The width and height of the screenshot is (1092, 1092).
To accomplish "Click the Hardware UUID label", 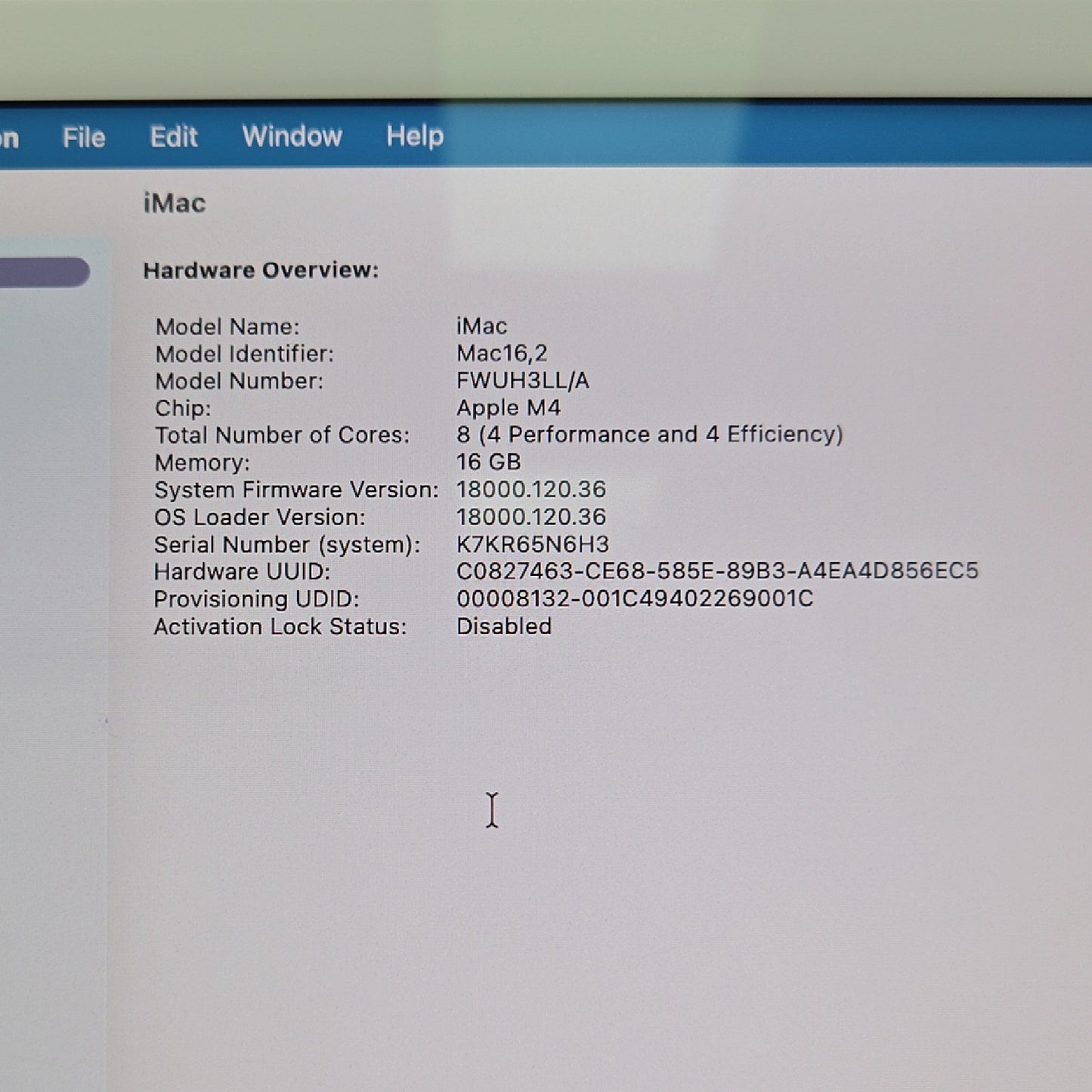I will point(242,572).
